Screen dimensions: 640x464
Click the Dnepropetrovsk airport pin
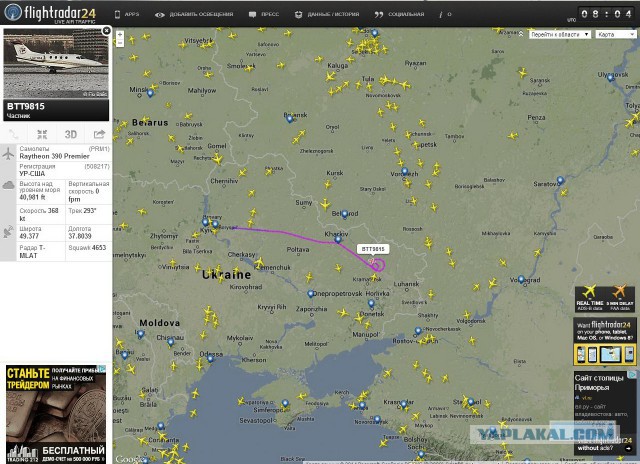[311, 293]
